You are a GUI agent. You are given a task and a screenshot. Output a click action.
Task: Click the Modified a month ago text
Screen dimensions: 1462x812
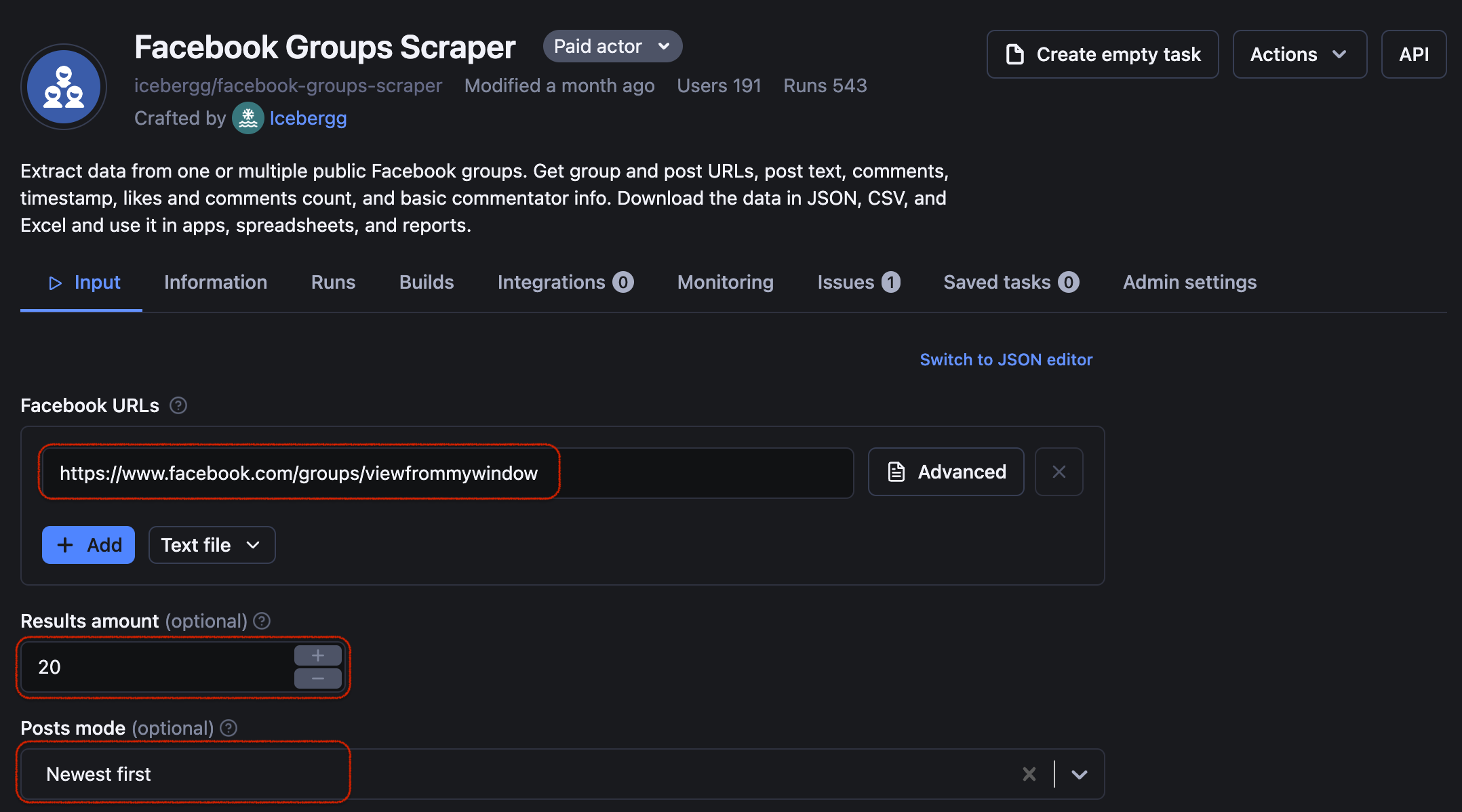559,85
